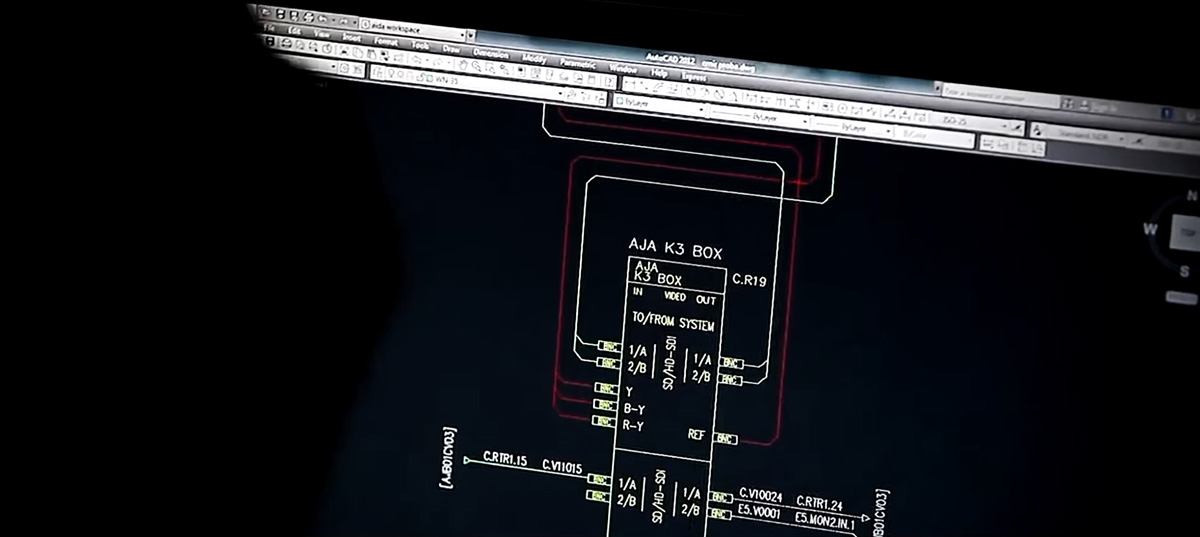Select the 'C.R19' label

[x=749, y=281]
